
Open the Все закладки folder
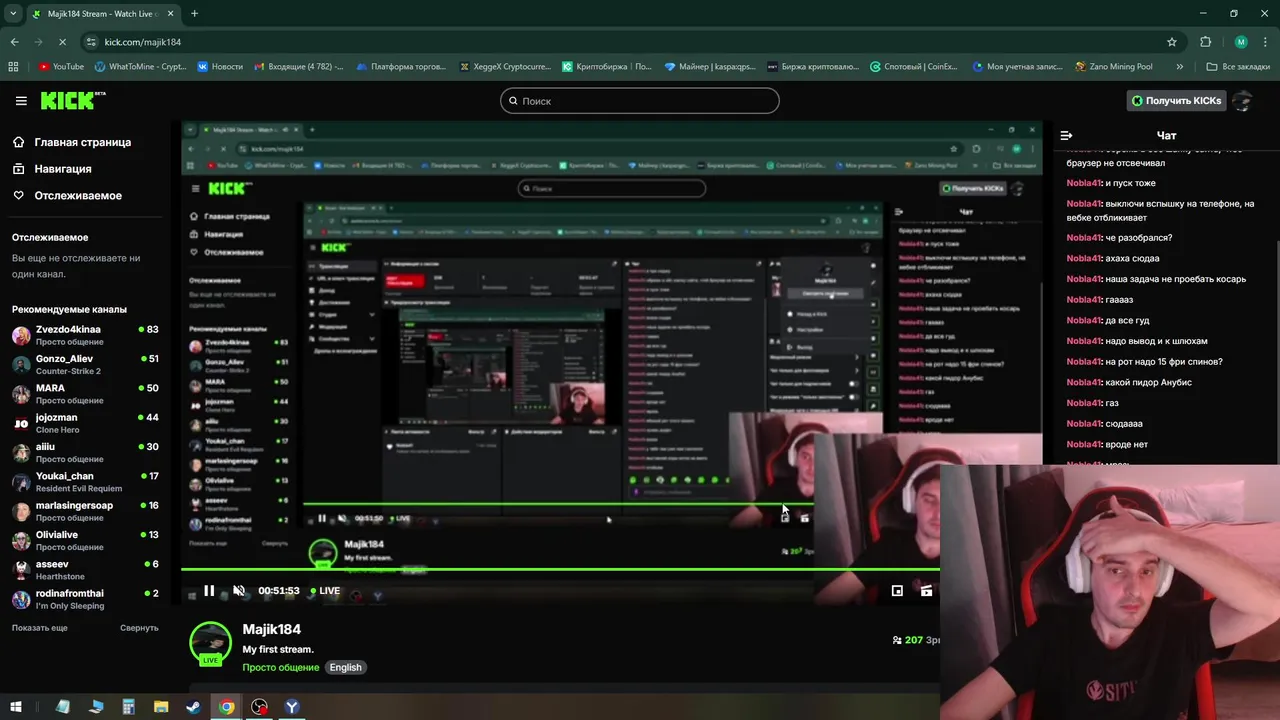[1239, 67]
